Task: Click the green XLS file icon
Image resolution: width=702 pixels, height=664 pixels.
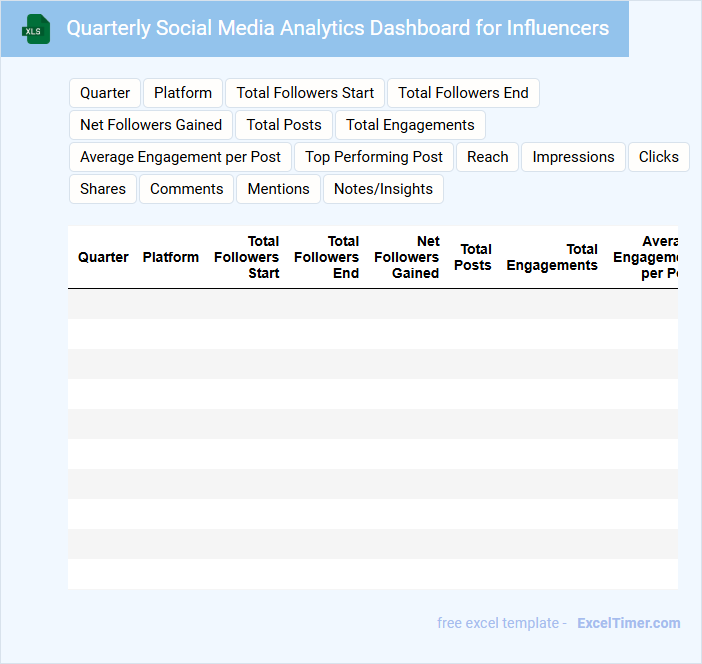Action: click(x=36, y=29)
